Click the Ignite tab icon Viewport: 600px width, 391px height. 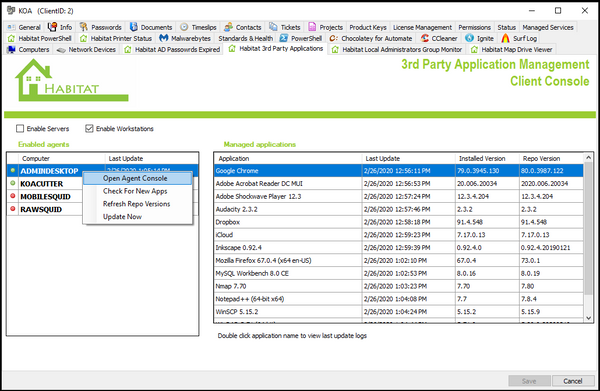point(470,38)
